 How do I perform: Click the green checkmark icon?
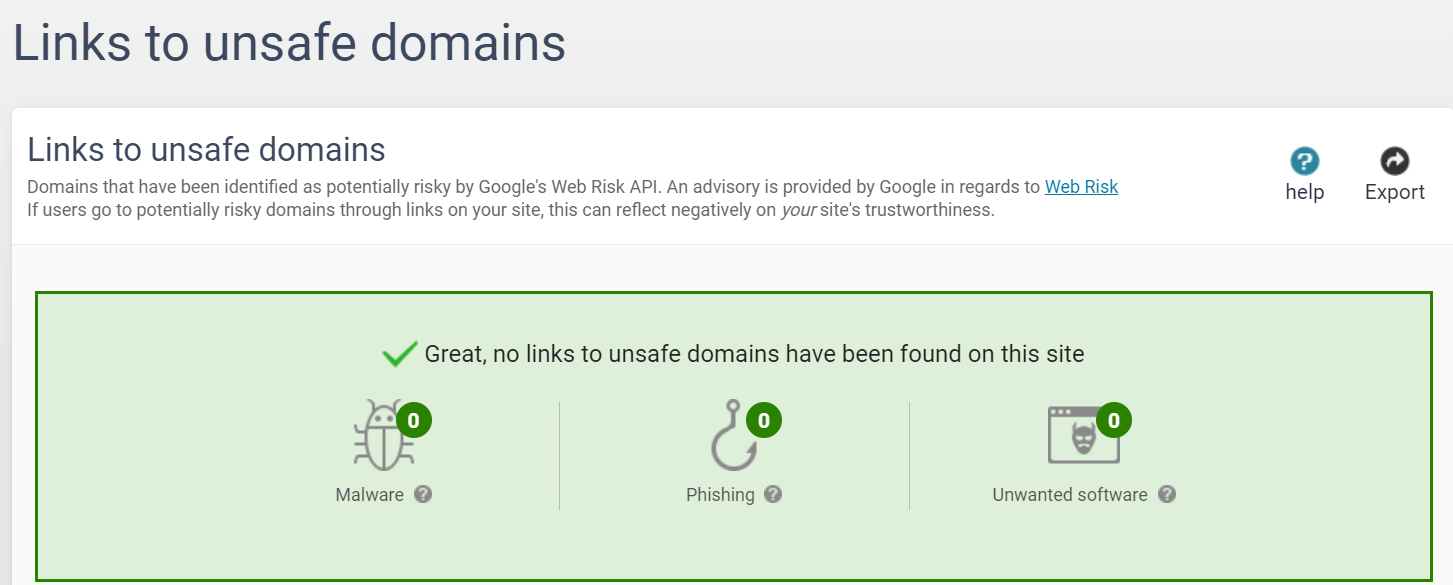400,353
